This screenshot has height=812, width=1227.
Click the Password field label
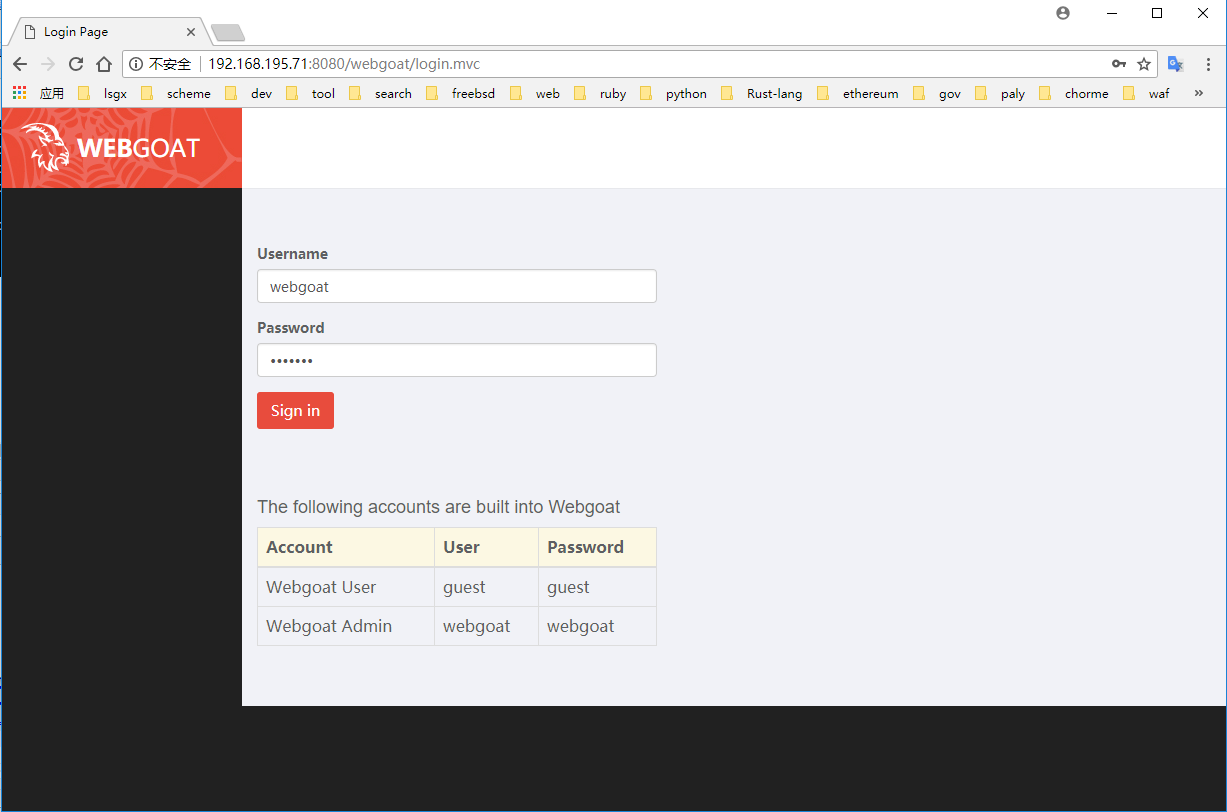coord(291,328)
